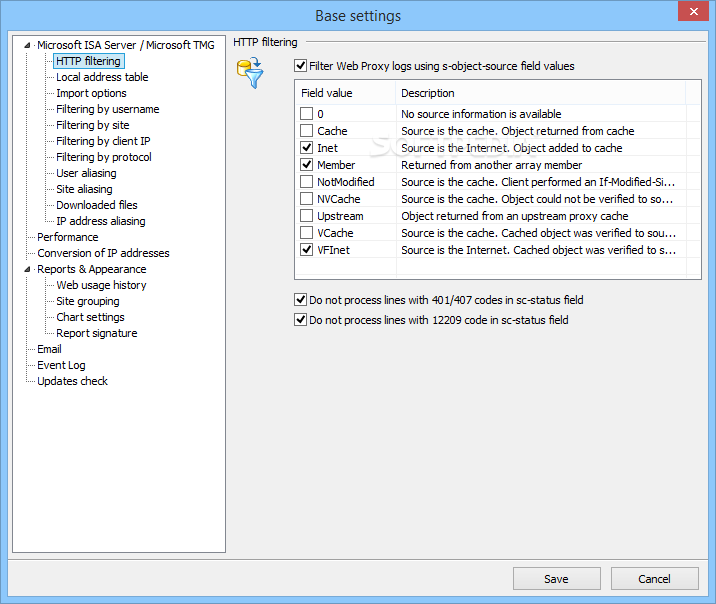Open Import options page

[91, 93]
